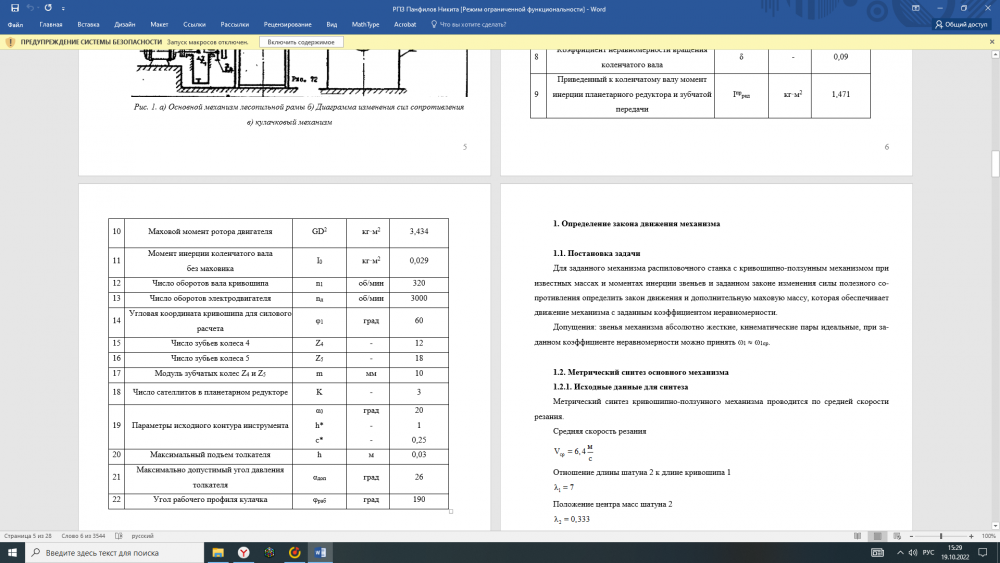The image size is (1000, 563).
Task: Click the cell 'Угол рабочего профиля кулачка'
Action: [210, 499]
